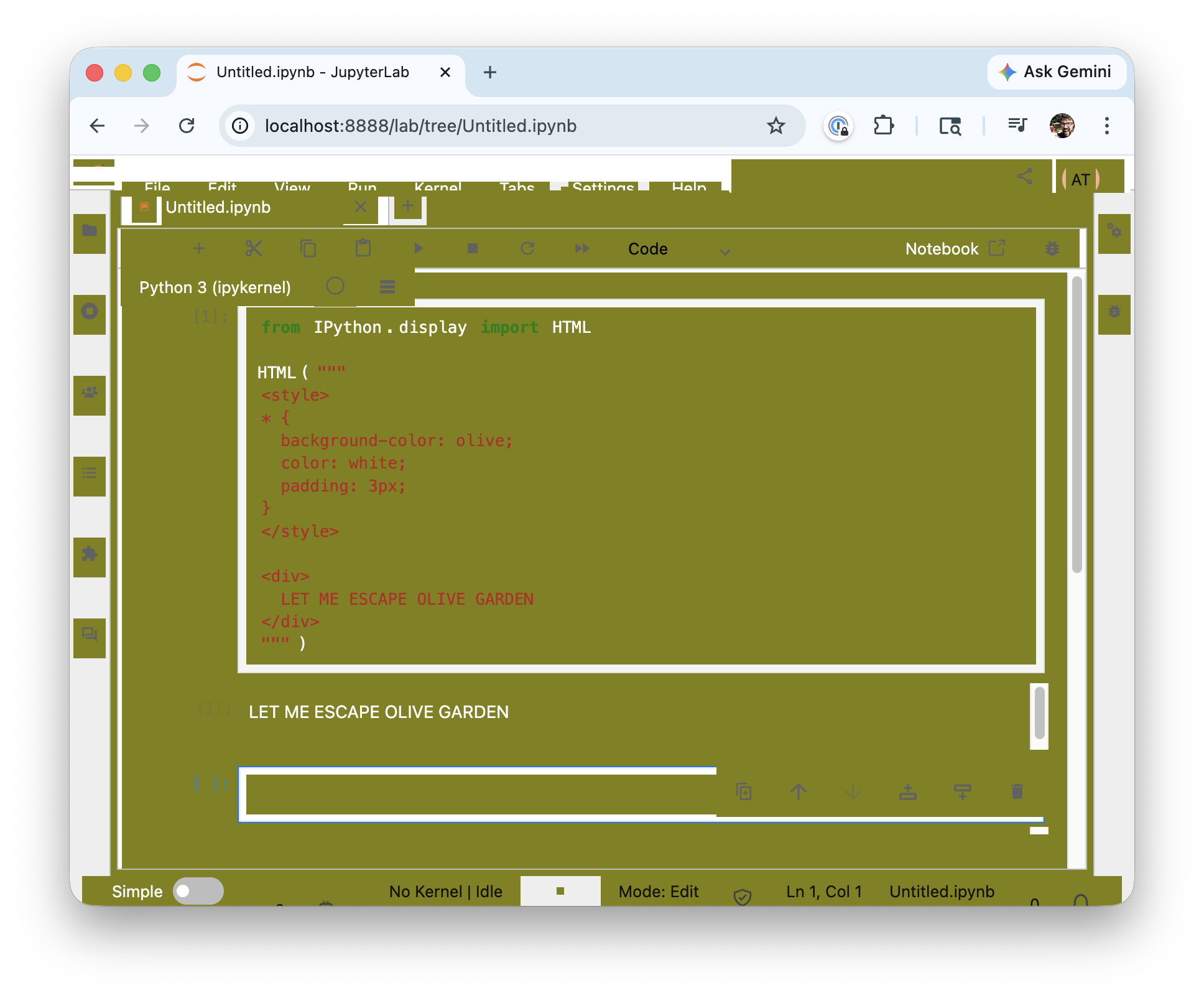Delete the active cell with trash icon

tap(1017, 791)
